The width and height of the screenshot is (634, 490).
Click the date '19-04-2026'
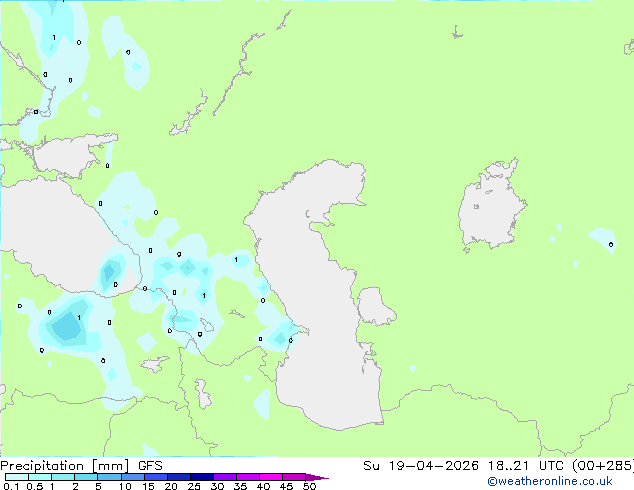point(434,466)
